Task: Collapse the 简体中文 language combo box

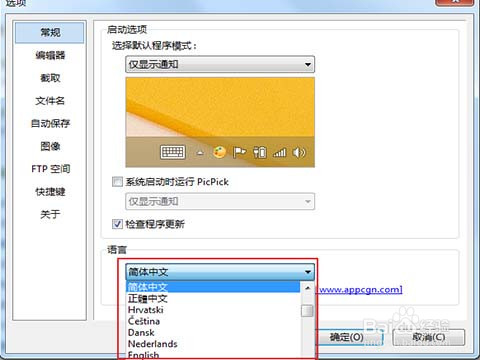Action: 220,272
